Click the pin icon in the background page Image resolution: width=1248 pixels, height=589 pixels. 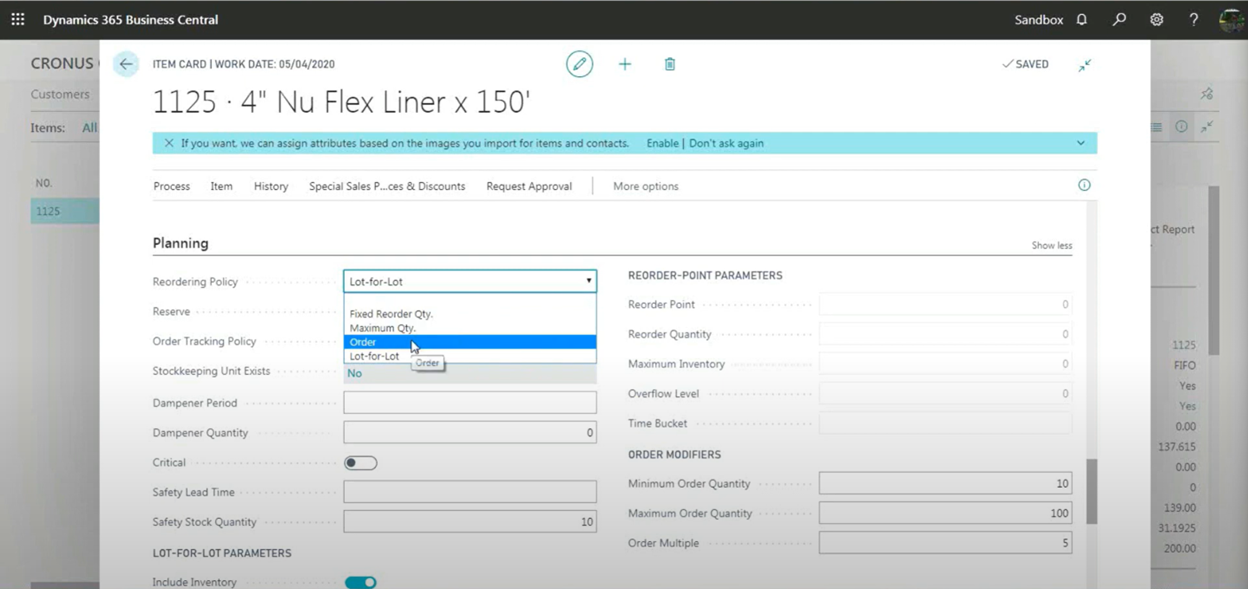1207,94
